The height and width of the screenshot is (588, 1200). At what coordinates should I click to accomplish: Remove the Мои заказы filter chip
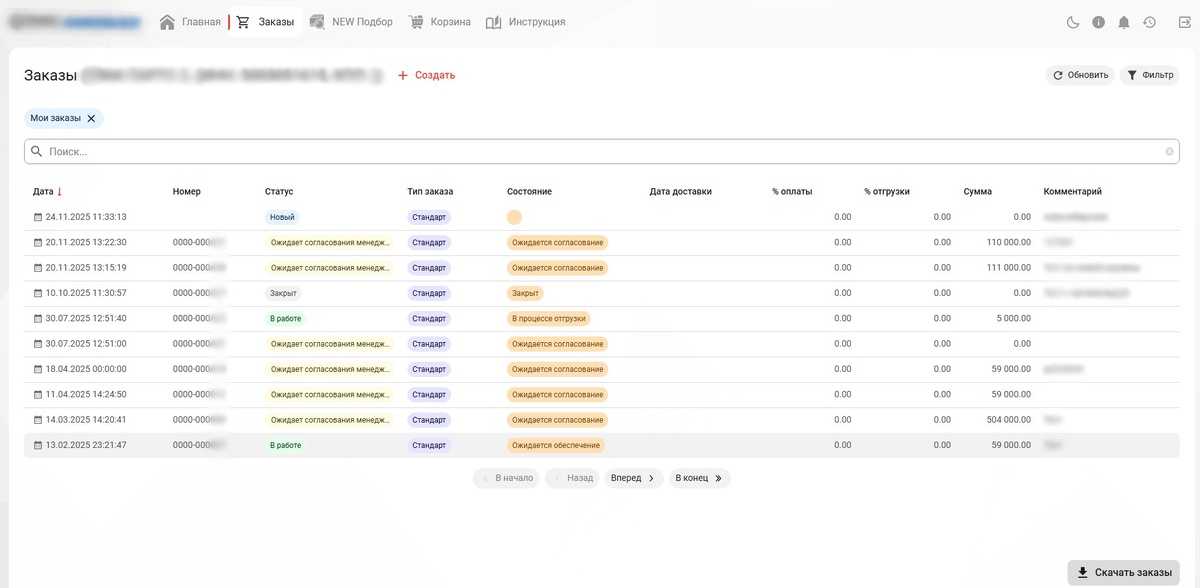click(x=91, y=118)
